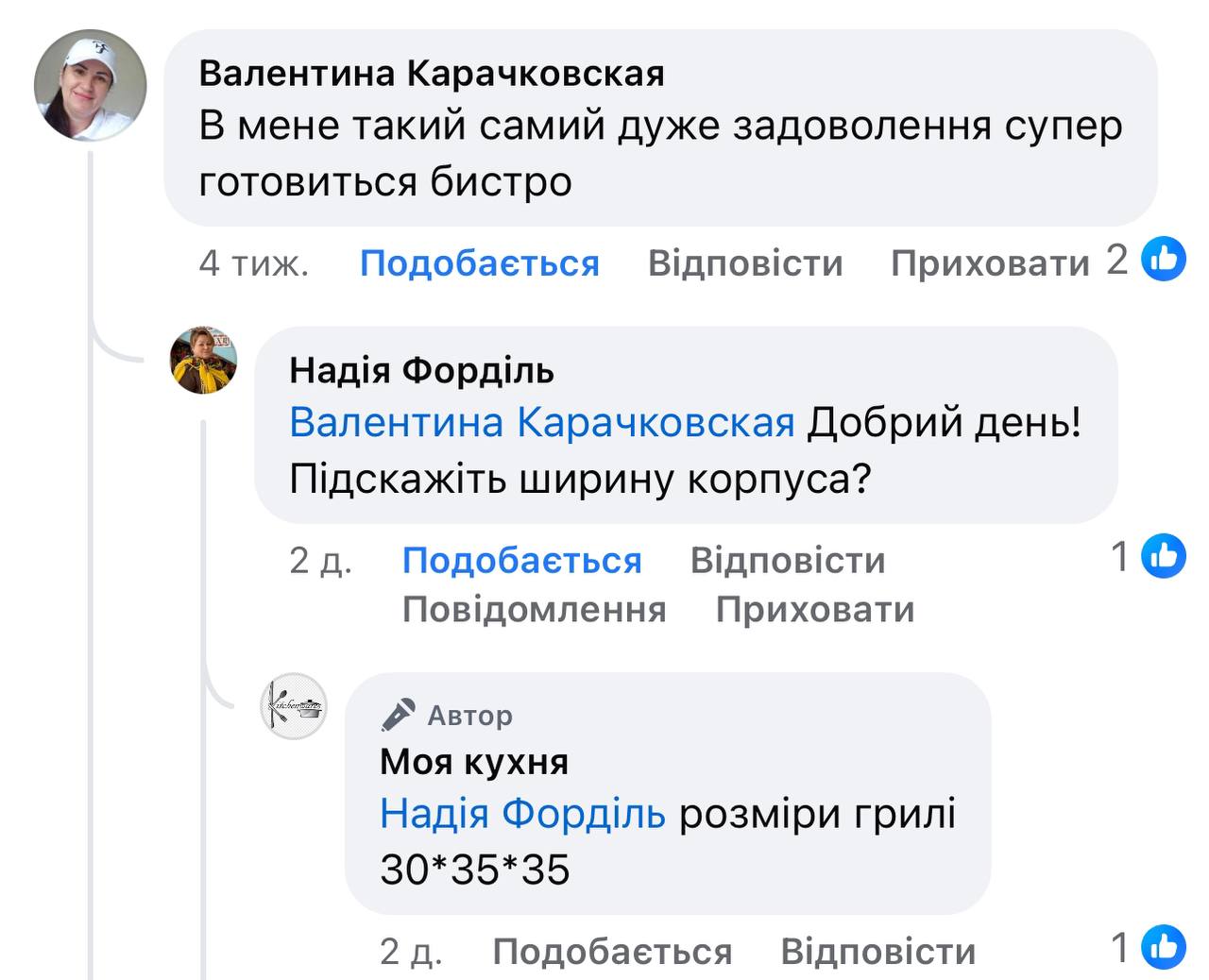Viewport: 1209px width, 980px height.
Task: Click the thumbs-up reaction icon beside Валентина's comment
Action: (x=1163, y=262)
